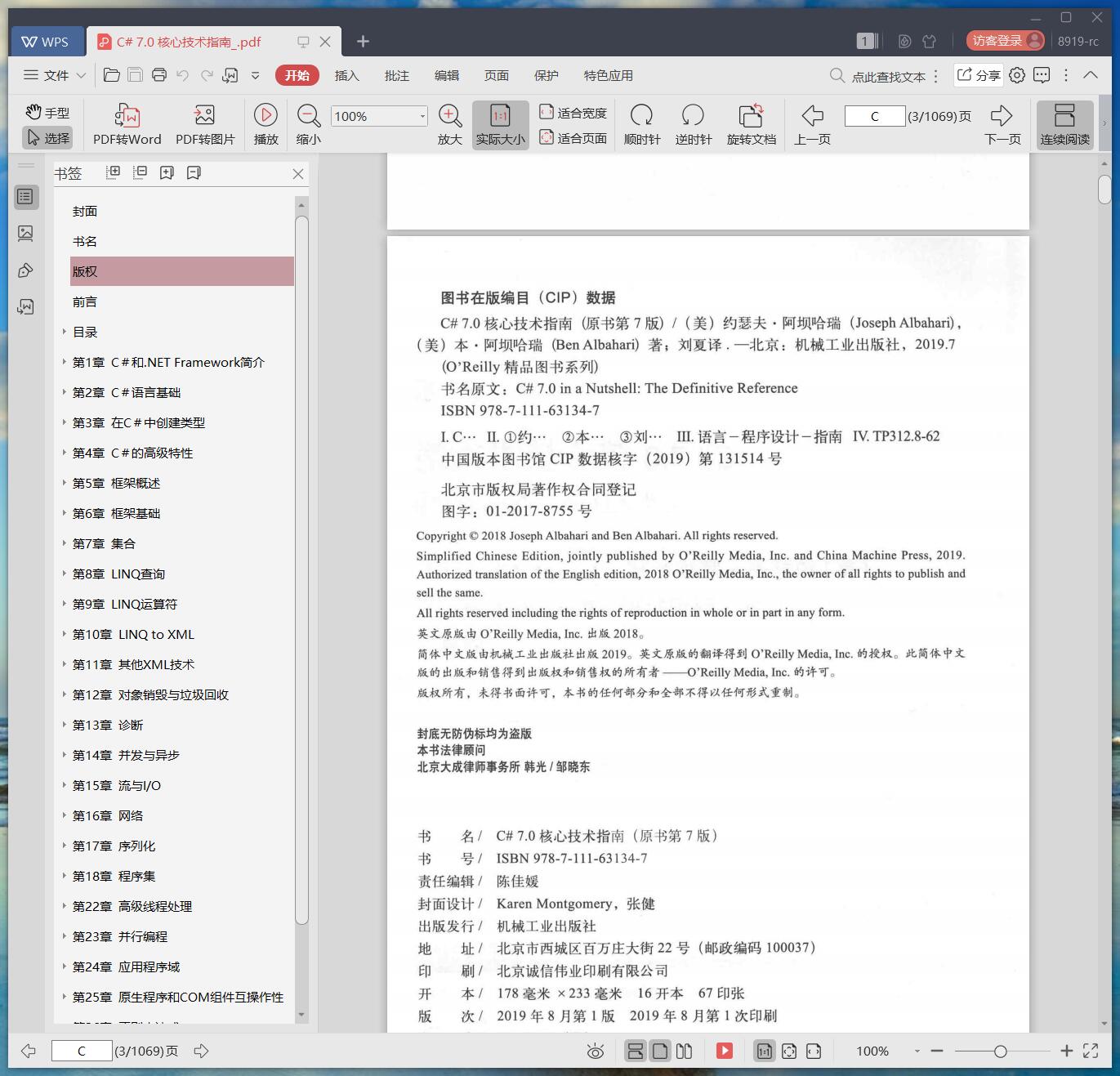Click status bar zoom-in plus
Image resolution: width=1120 pixels, height=1076 pixels.
[1066, 1051]
